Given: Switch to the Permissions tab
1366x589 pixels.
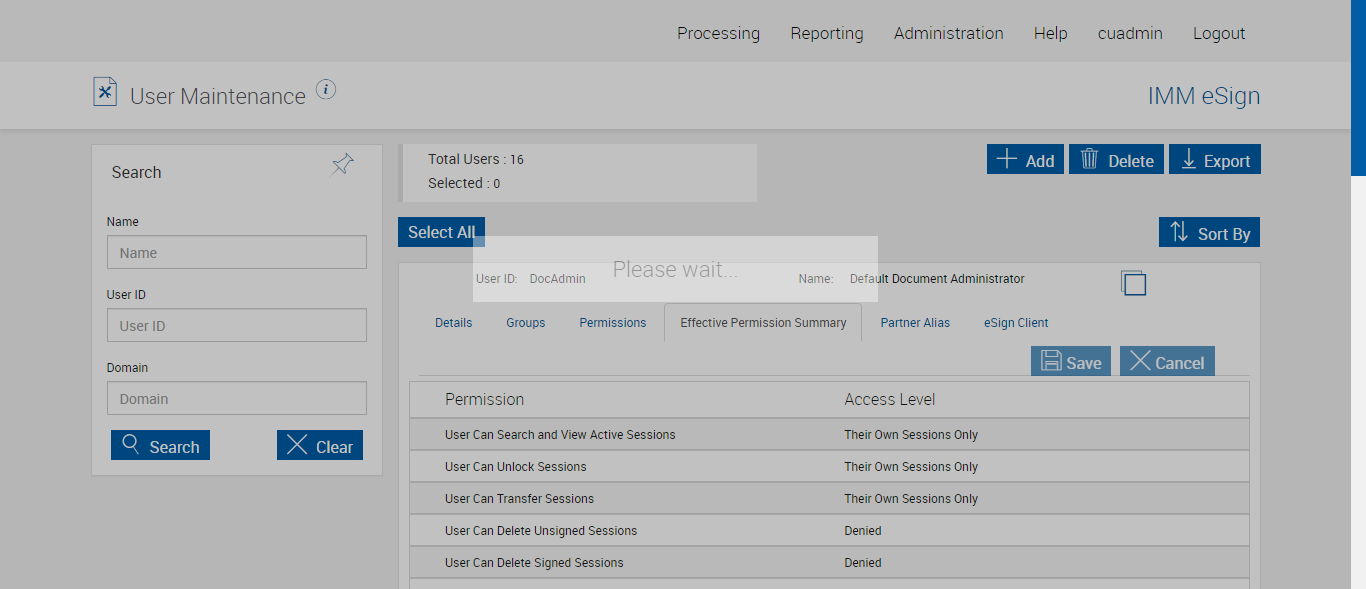Looking at the screenshot, I should tap(612, 323).
